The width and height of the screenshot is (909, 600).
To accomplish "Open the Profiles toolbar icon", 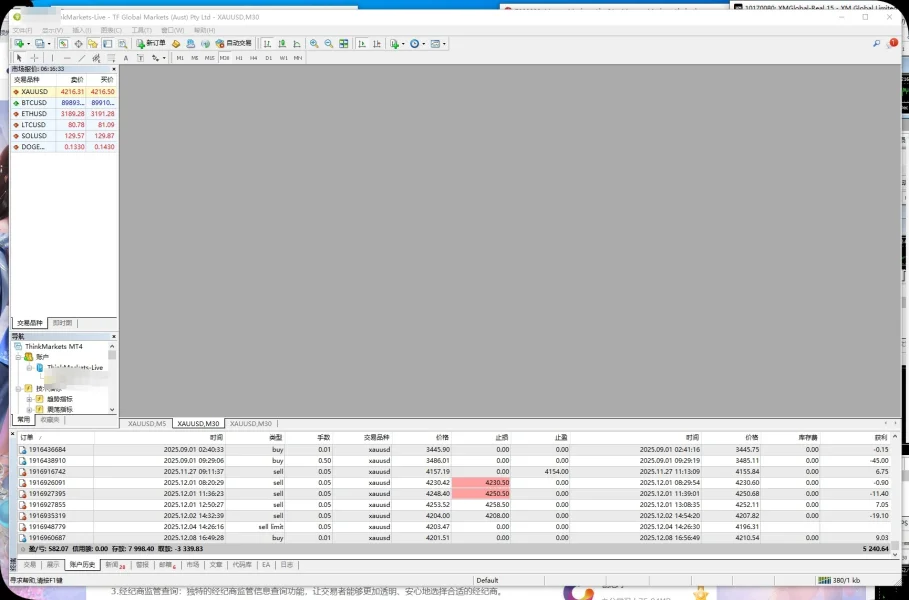I will (x=39, y=43).
